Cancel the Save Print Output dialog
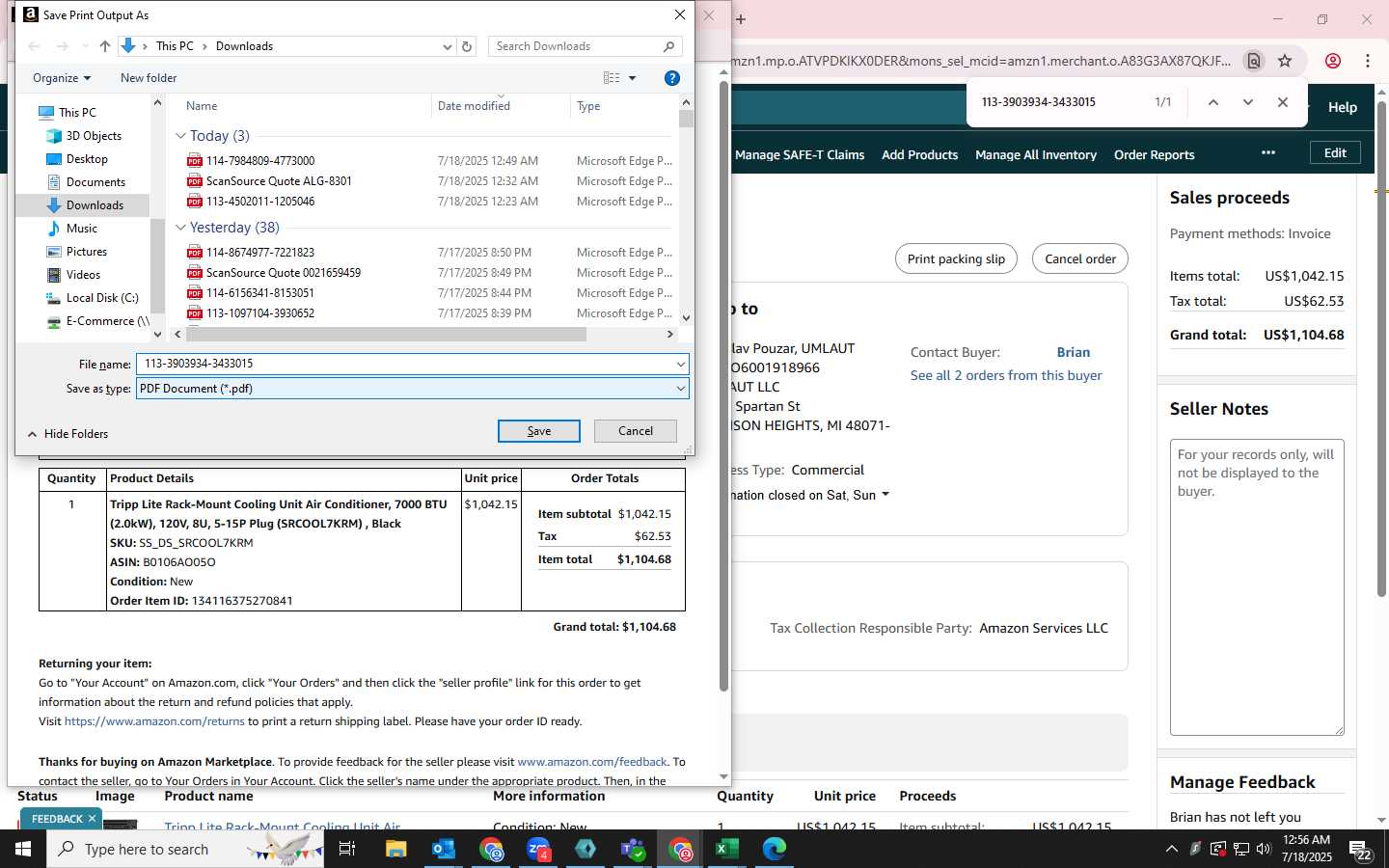This screenshot has width=1389, height=868. pyautogui.click(x=636, y=431)
